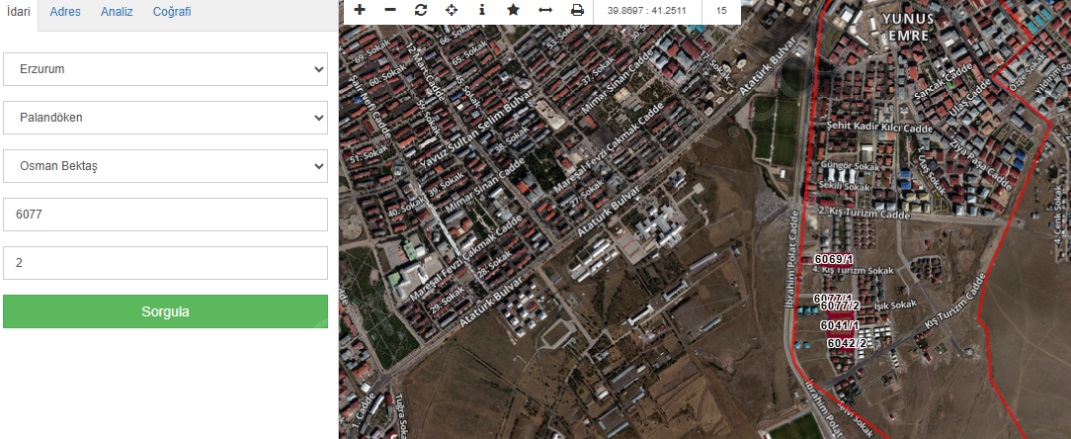Open the Adres tab
The height and width of the screenshot is (439, 1071).
(x=65, y=13)
